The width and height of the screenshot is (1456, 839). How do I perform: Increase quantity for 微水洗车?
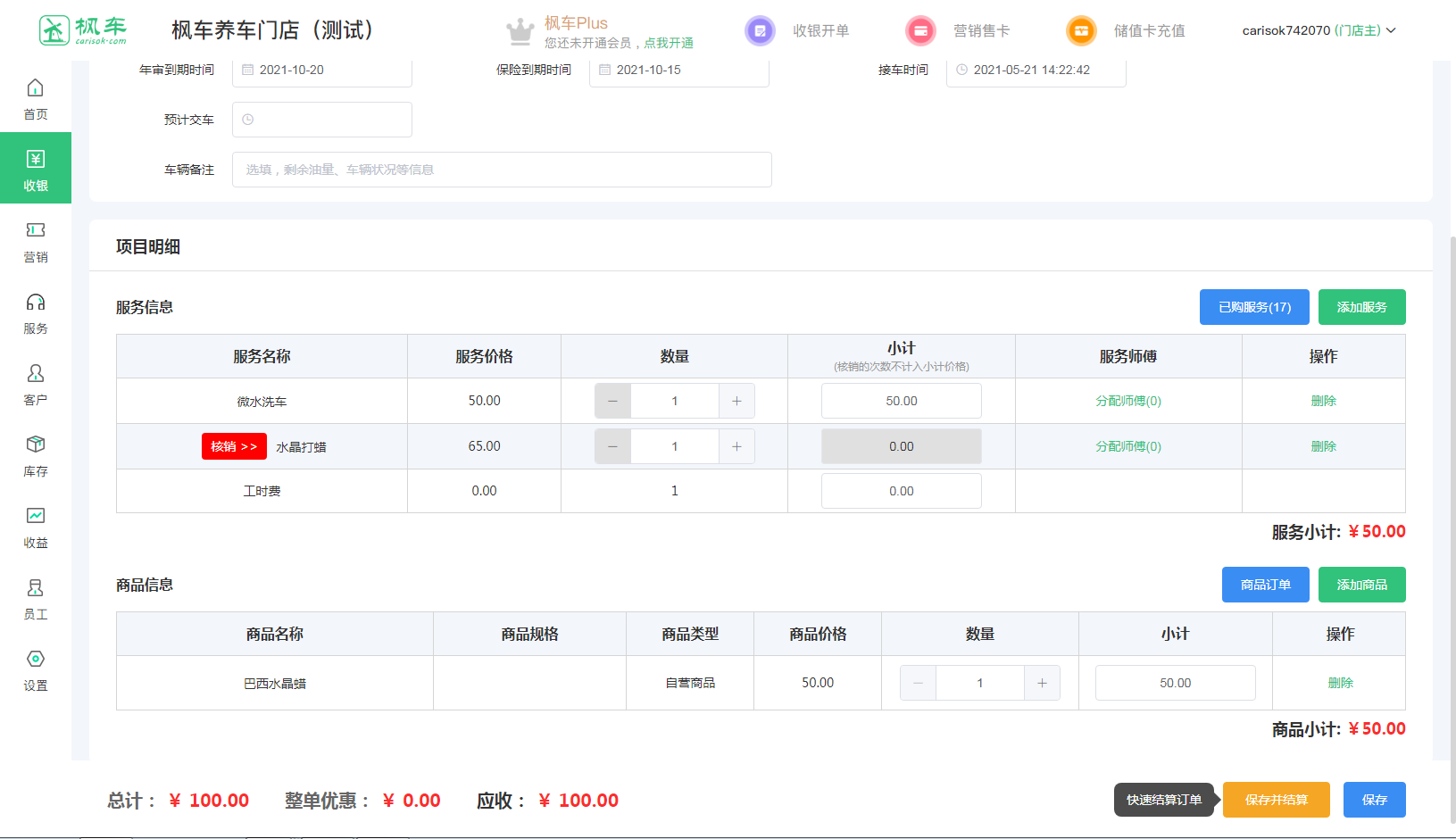click(736, 402)
